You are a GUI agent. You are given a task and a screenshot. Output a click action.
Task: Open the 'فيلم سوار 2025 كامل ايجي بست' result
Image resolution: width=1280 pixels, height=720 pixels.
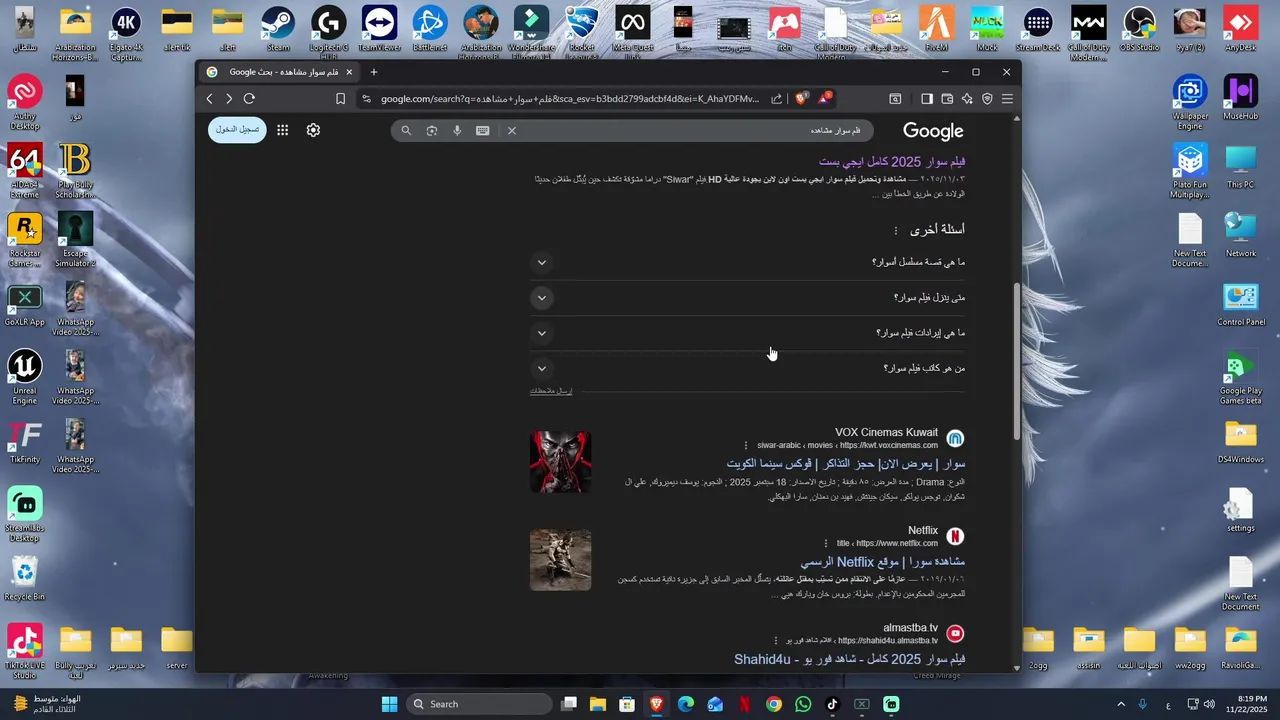[x=892, y=162]
